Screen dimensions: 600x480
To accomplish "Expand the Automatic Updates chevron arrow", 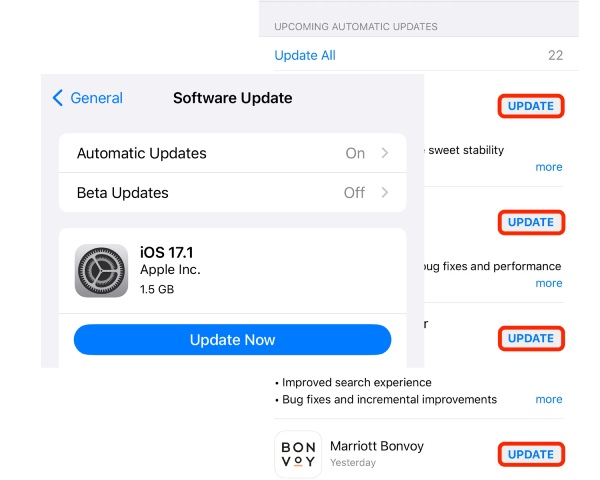I will pyautogui.click(x=385, y=154).
